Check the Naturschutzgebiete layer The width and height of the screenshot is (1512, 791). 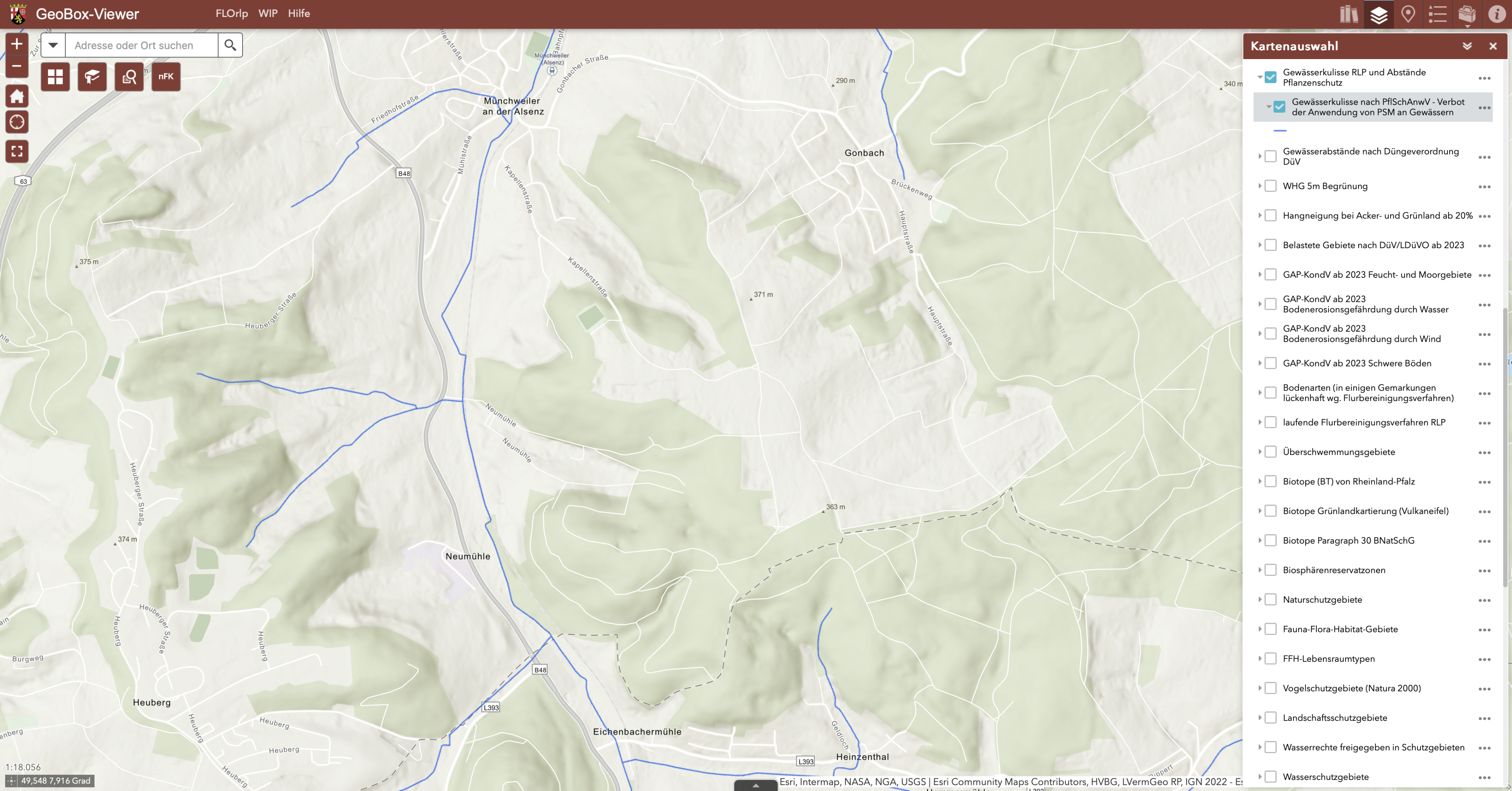(x=1271, y=600)
